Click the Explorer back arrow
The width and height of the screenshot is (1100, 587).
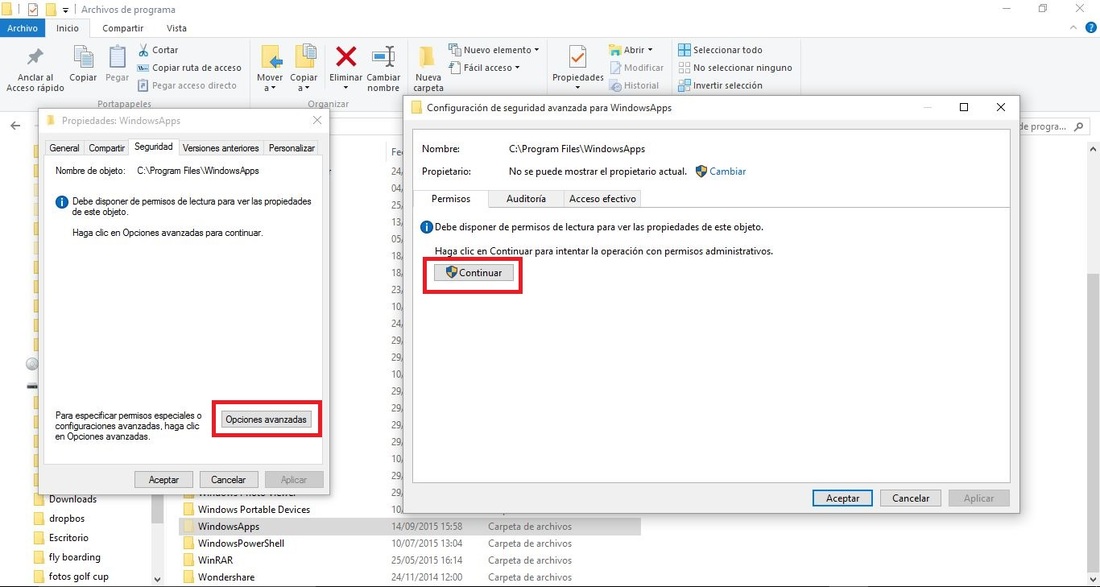15,126
